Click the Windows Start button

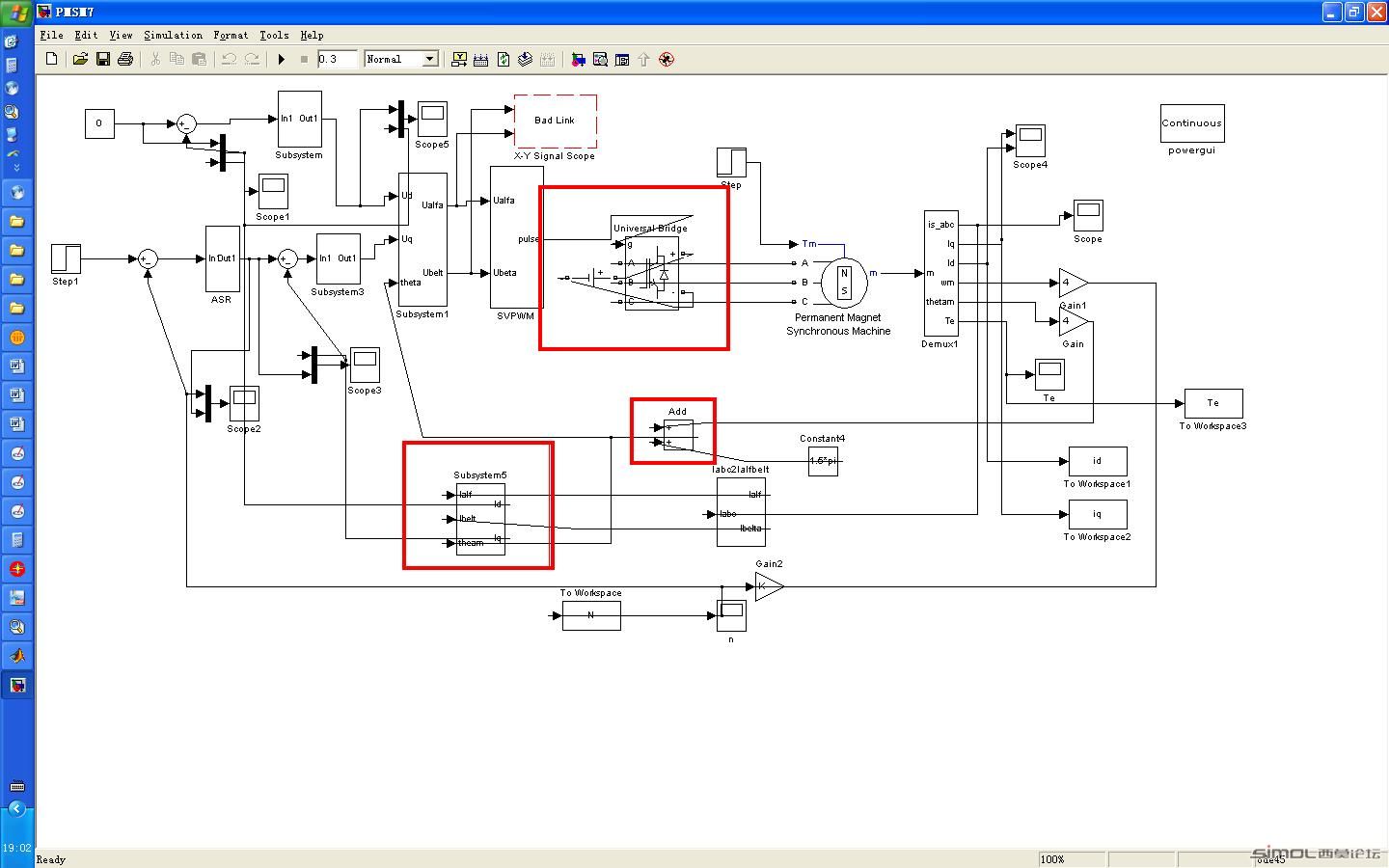click(x=17, y=13)
